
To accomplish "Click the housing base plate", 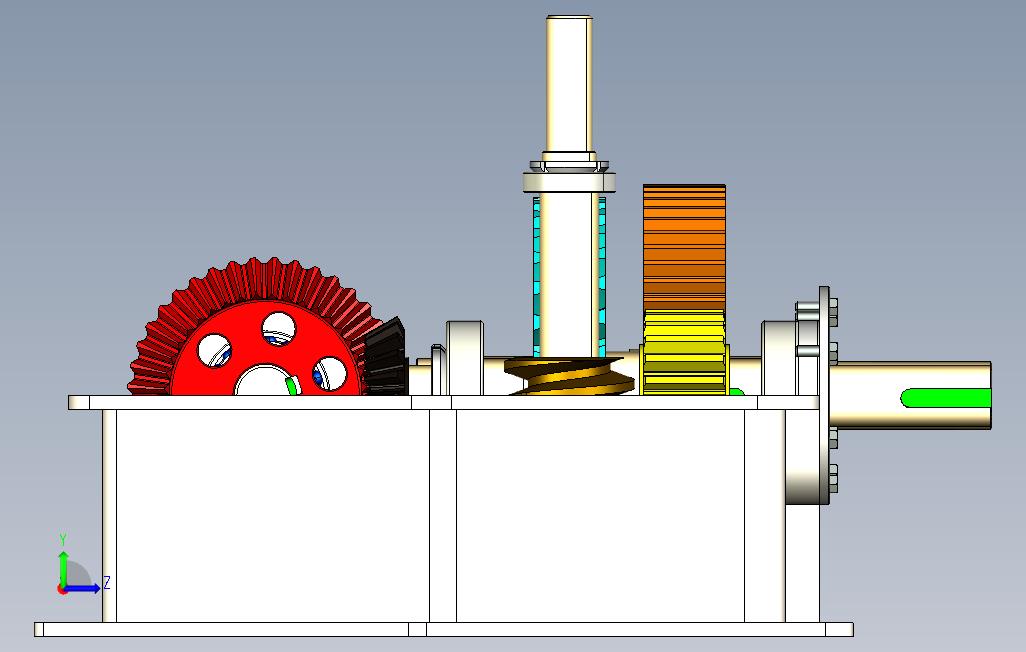I will point(444,629).
